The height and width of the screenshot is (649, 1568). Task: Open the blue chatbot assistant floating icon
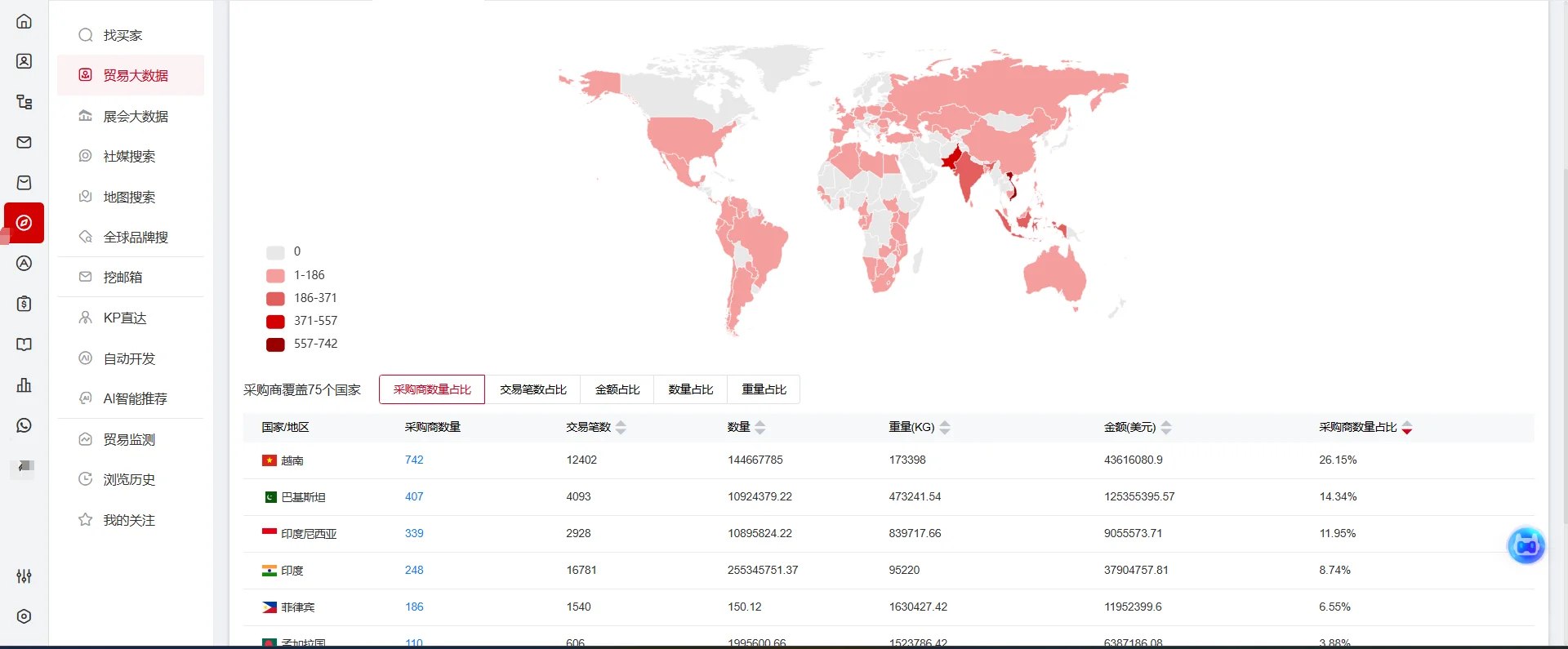[x=1526, y=545]
